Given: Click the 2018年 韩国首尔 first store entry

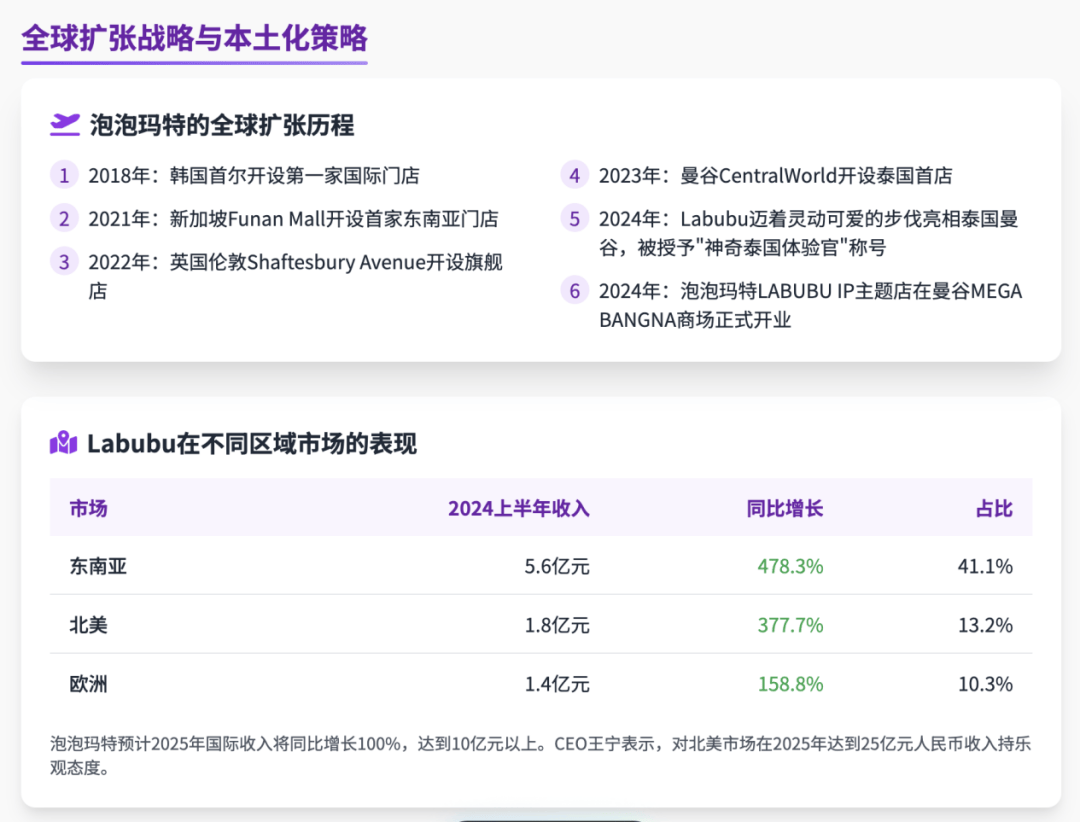Looking at the screenshot, I should [x=253, y=176].
